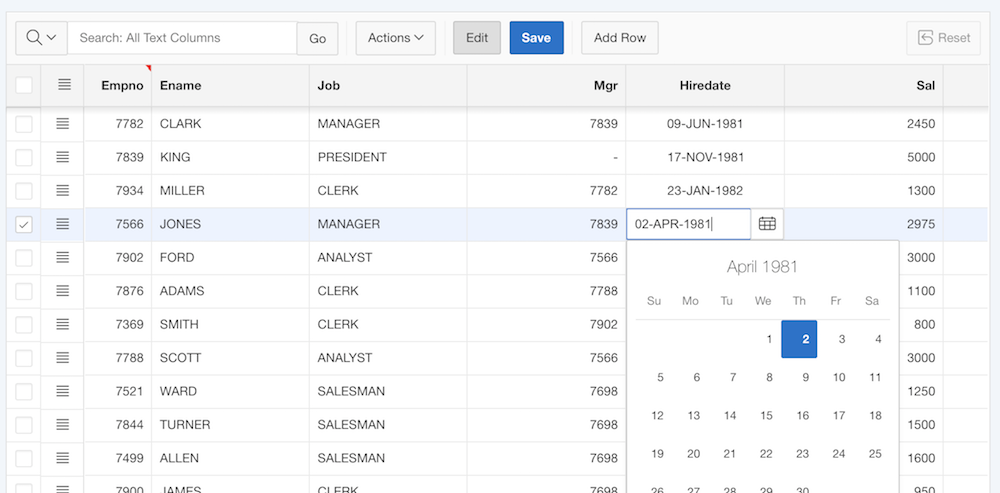
Task: Pick April 15 in the calendar
Action: click(x=766, y=415)
